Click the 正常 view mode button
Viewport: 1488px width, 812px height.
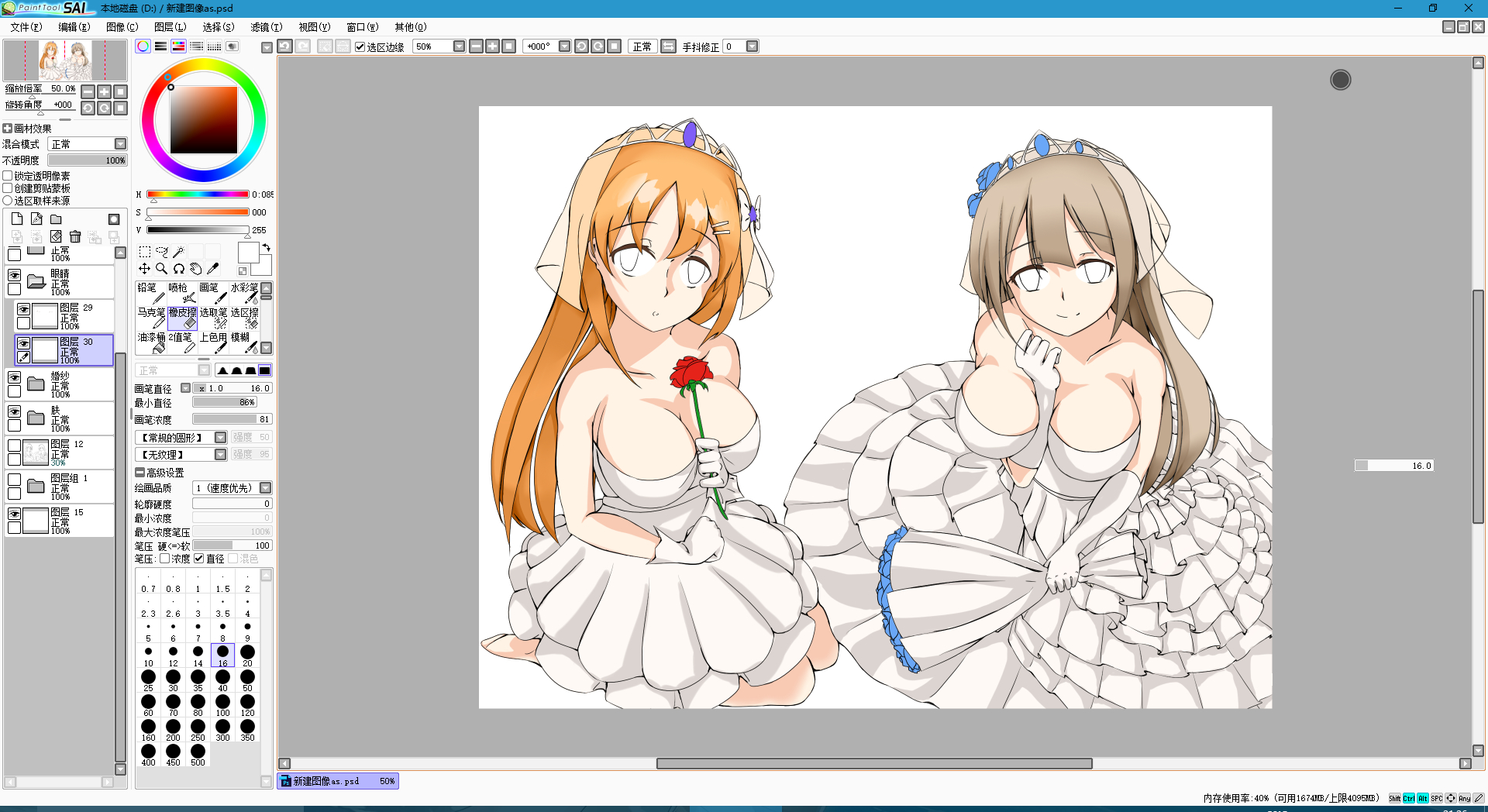pos(642,46)
